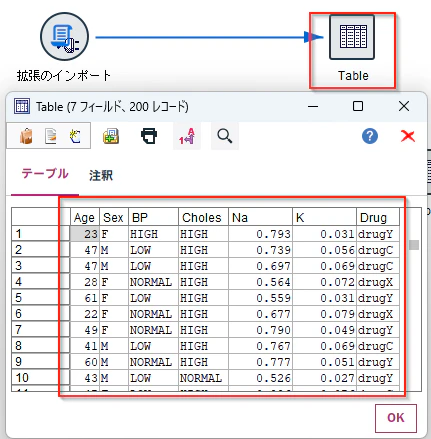The height and width of the screenshot is (439, 431).
Task: Click the table's vertical scrollbar thumb
Action: [414, 245]
